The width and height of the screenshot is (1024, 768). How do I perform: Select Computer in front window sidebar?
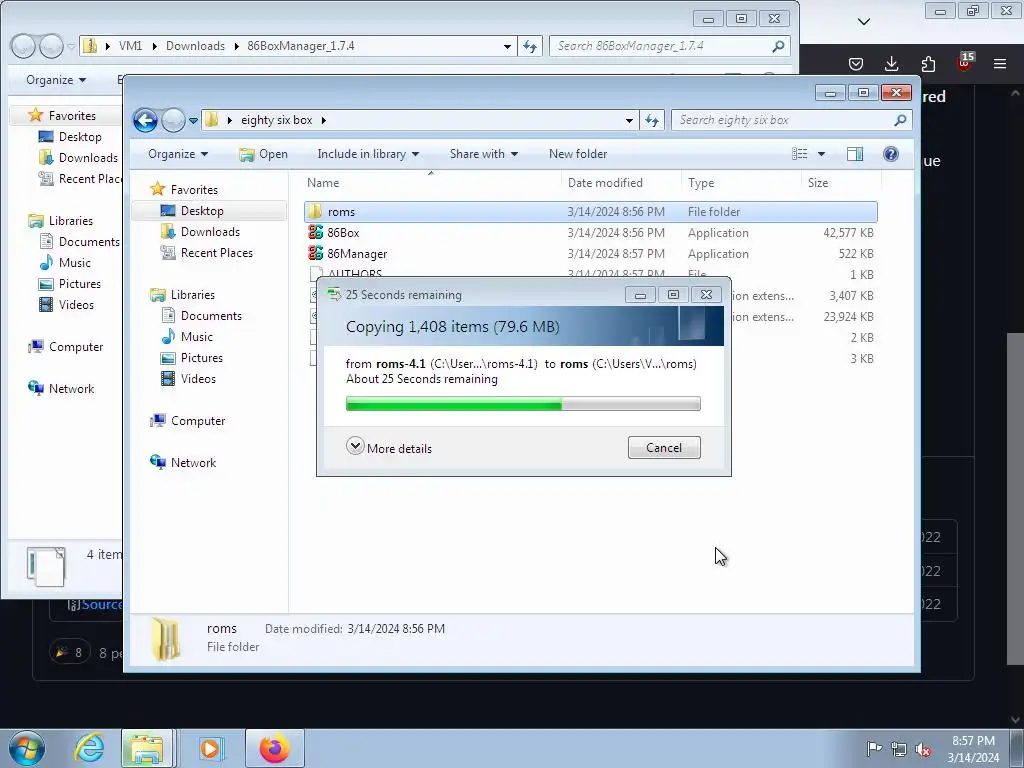(x=198, y=421)
